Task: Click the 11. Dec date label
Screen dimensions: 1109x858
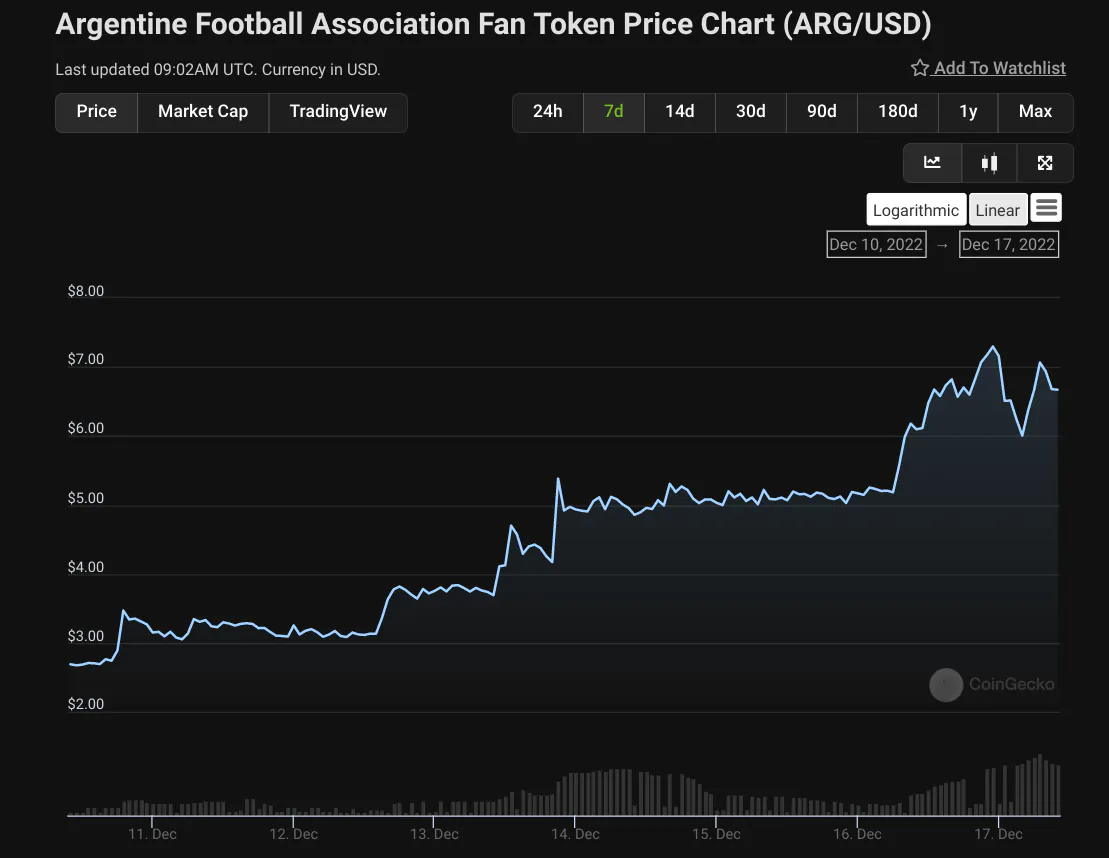Action: point(152,834)
